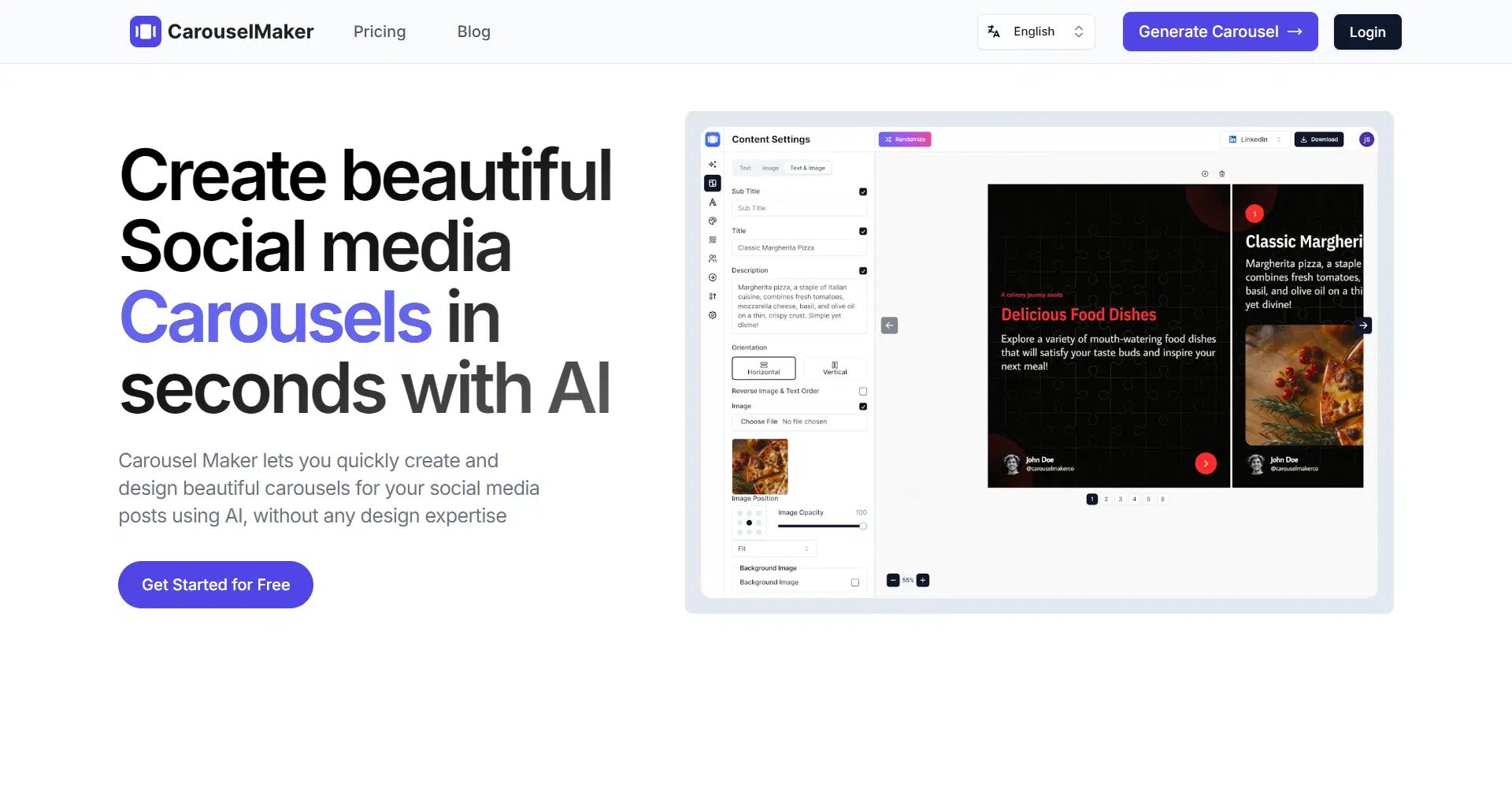Open the English language dropdown

(1036, 32)
